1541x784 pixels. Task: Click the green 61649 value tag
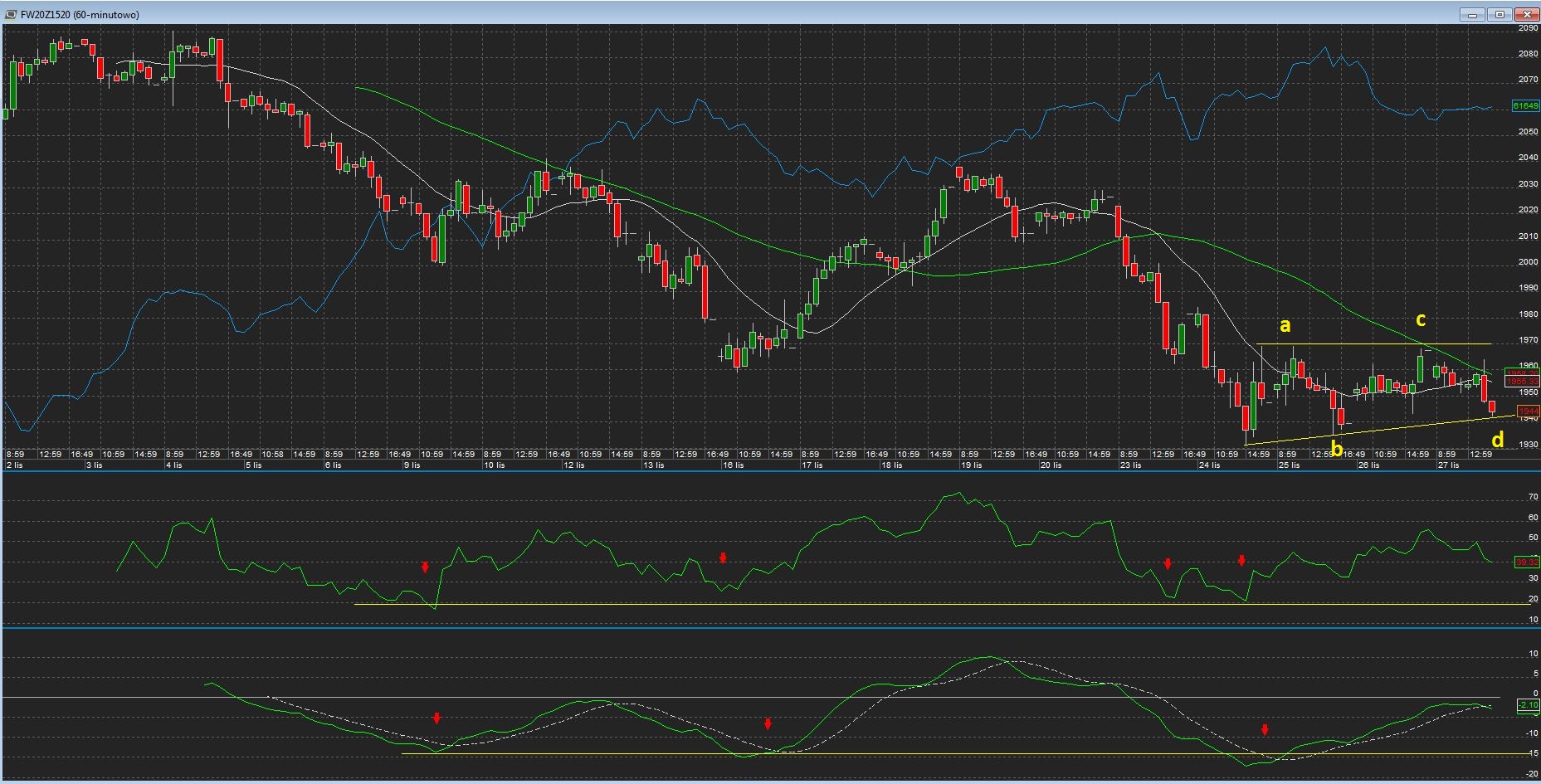tap(1525, 106)
